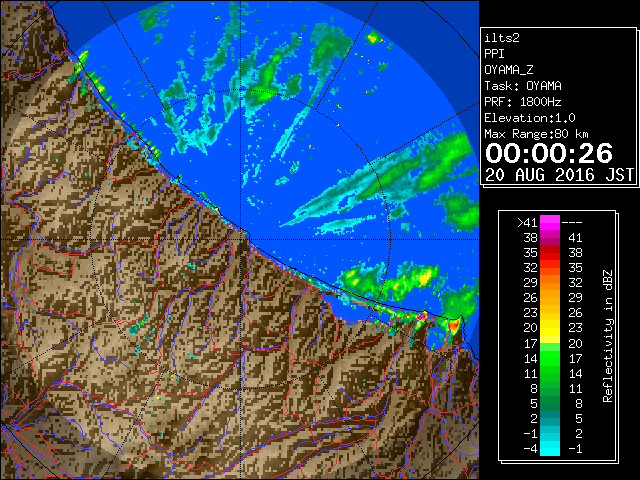Click the red 35 to 38 dBZ swatch
The height and width of the screenshot is (480, 640).
pyautogui.click(x=549, y=253)
